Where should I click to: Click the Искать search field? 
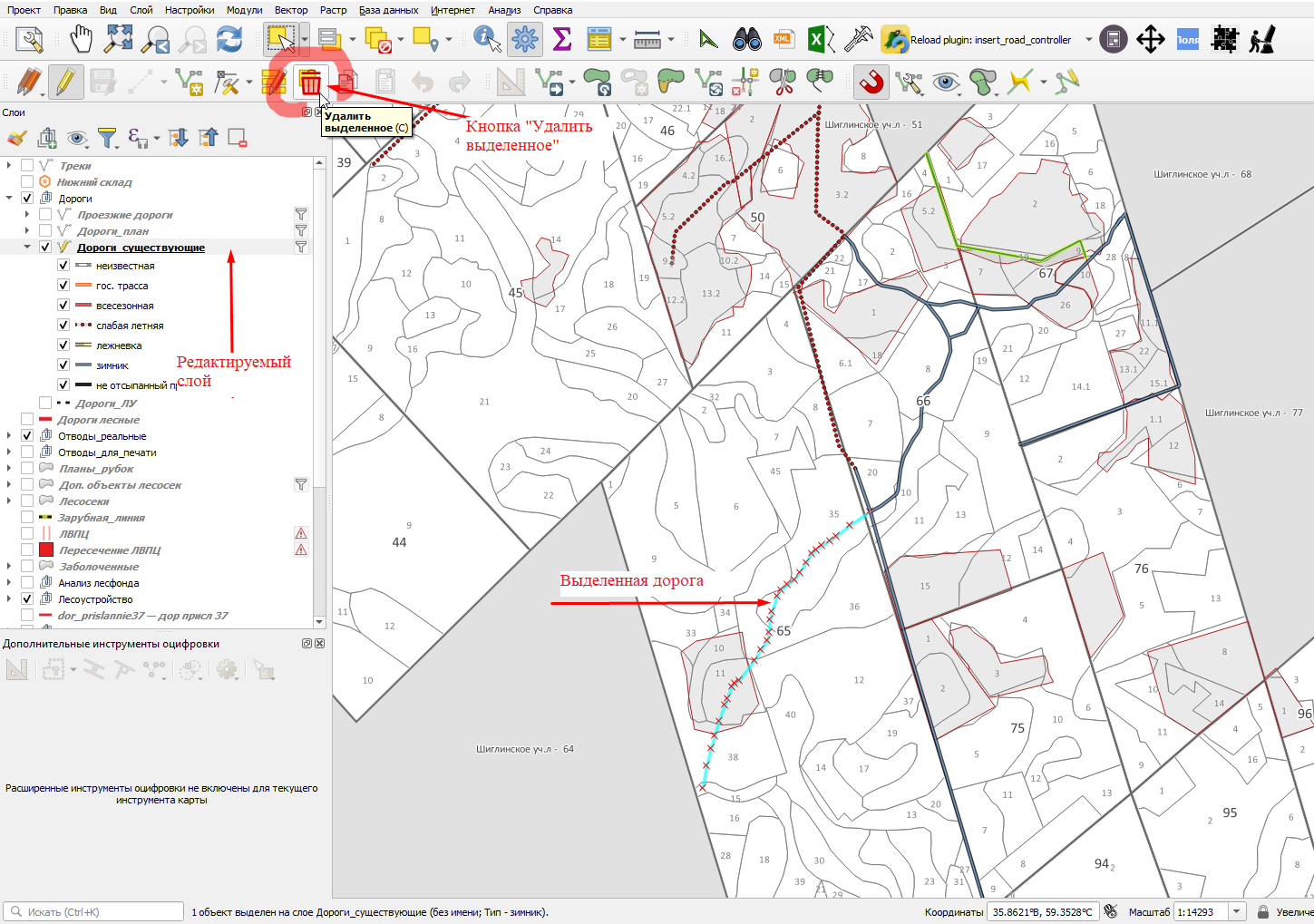(x=94, y=911)
